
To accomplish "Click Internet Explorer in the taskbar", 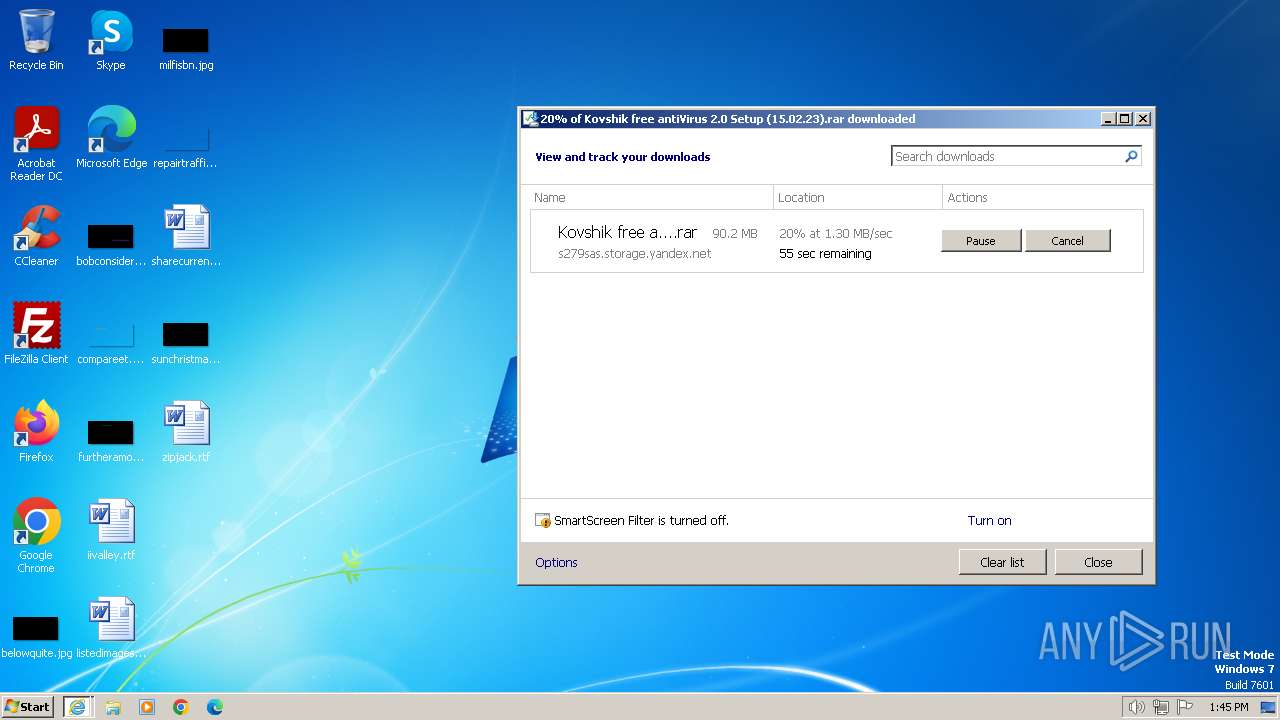I will (x=78, y=707).
